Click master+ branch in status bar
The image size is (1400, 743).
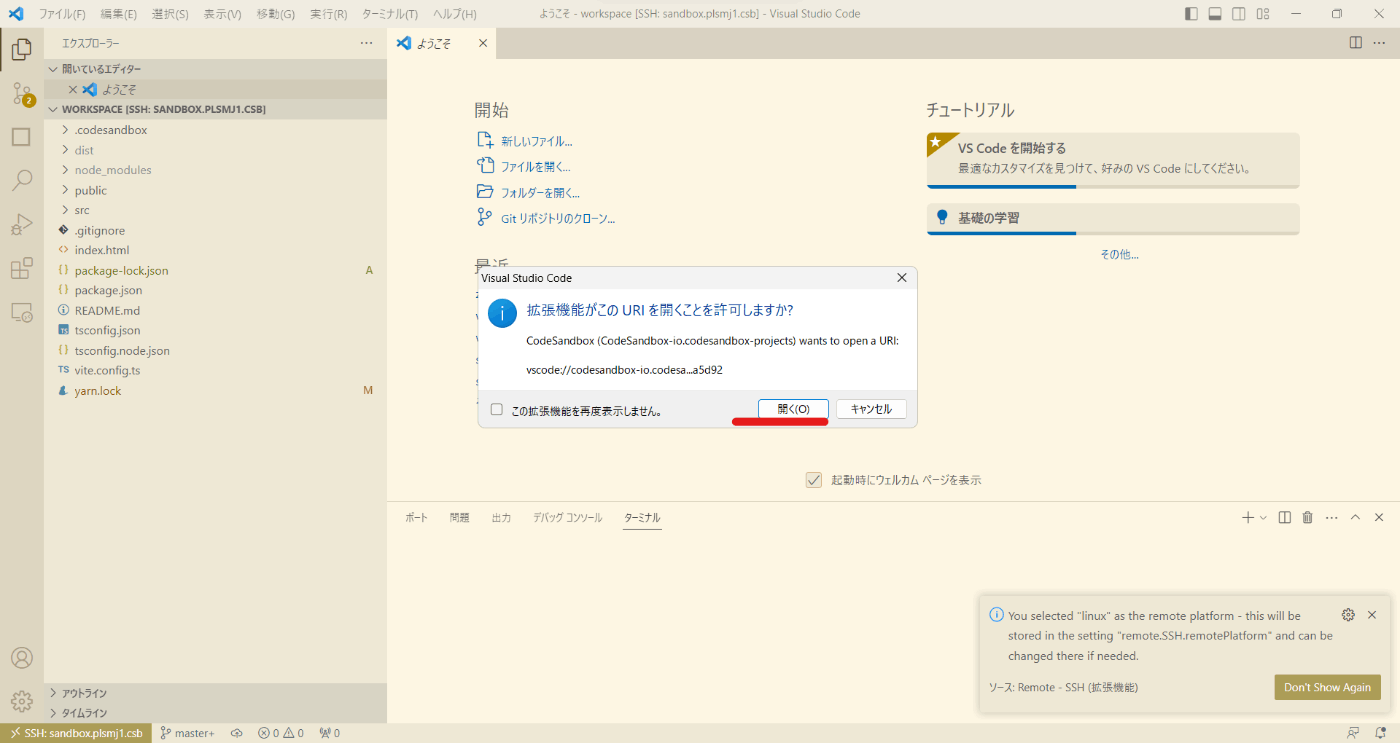pos(187,733)
